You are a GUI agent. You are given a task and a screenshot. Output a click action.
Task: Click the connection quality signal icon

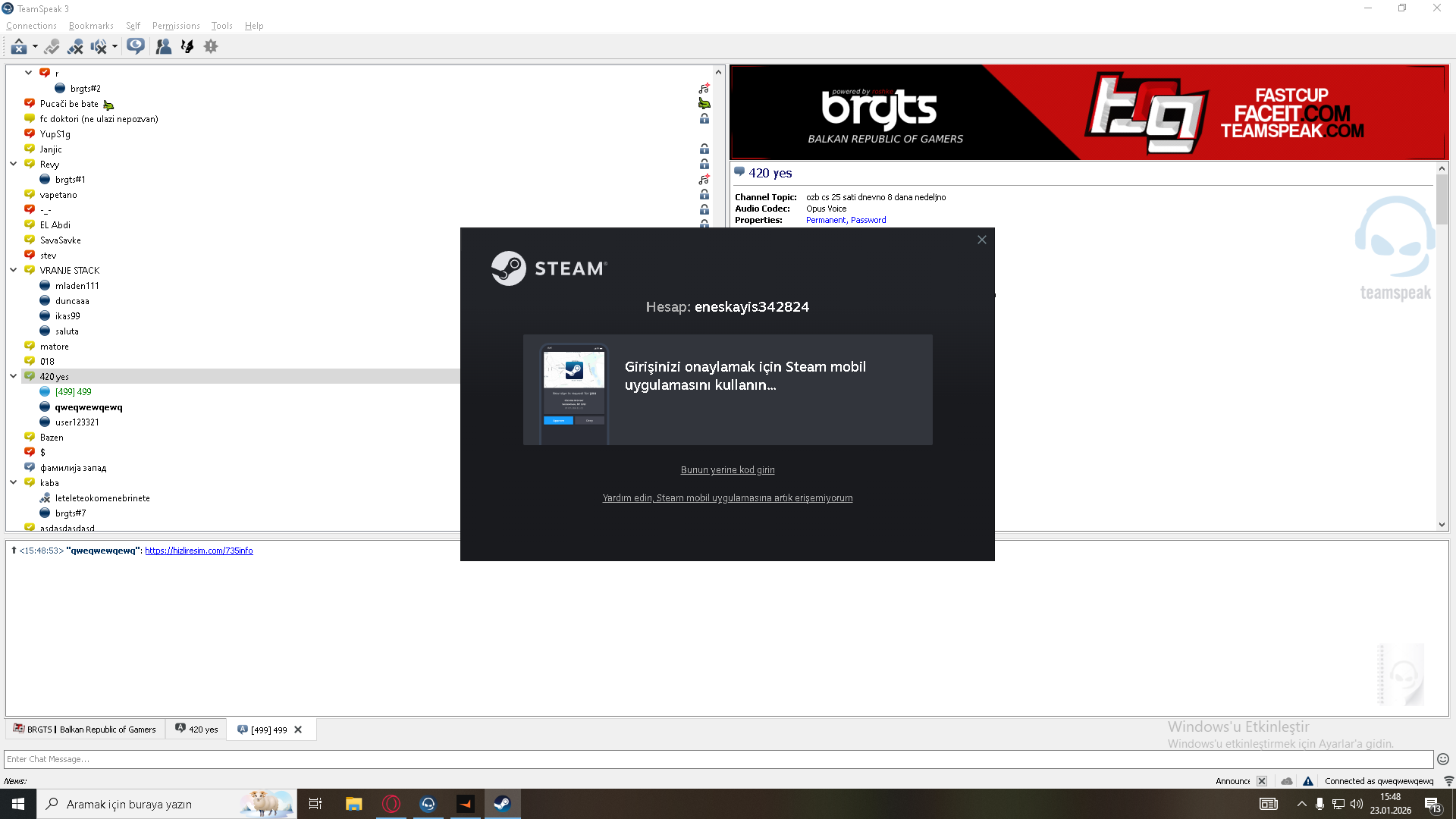pyautogui.click(x=1448, y=781)
